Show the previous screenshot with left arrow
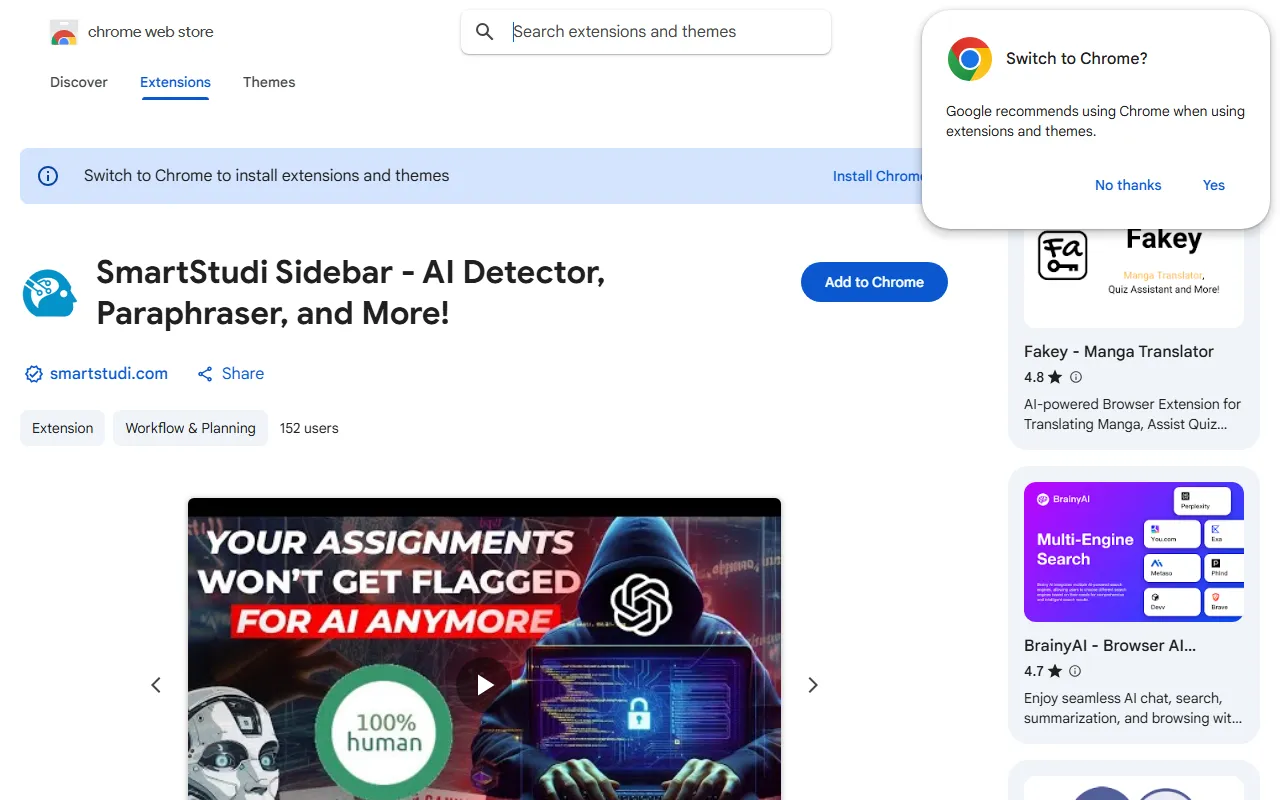1280x800 pixels. pyautogui.click(x=156, y=685)
